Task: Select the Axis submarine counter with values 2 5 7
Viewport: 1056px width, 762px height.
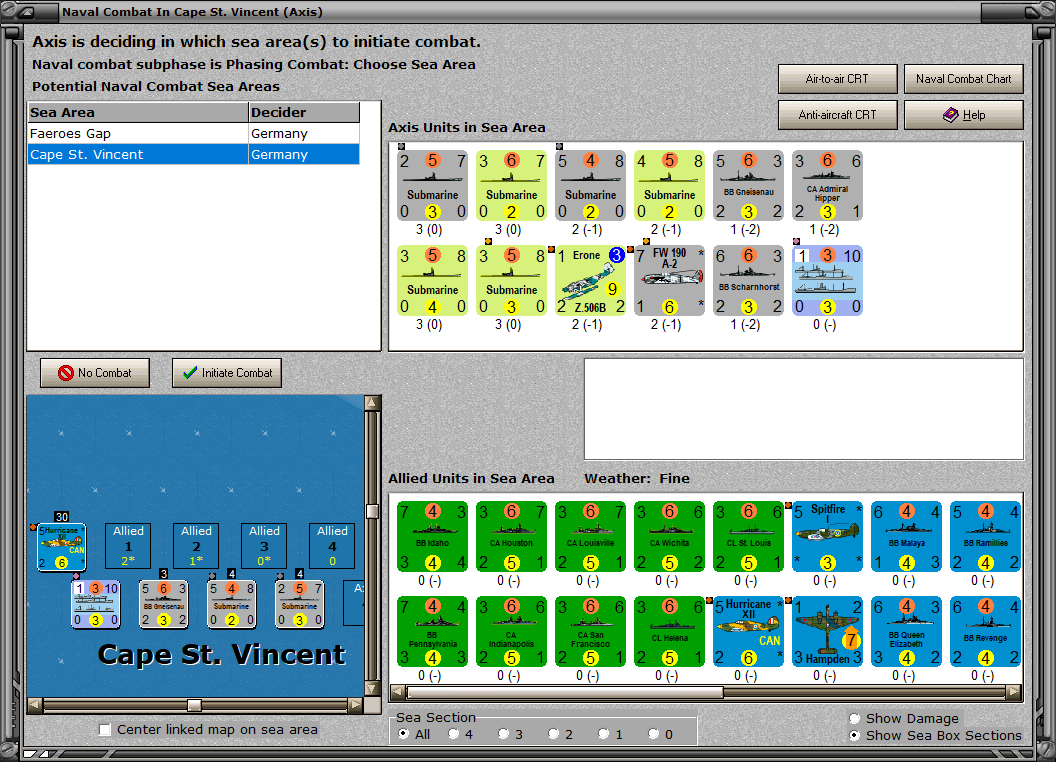Action: tap(432, 185)
